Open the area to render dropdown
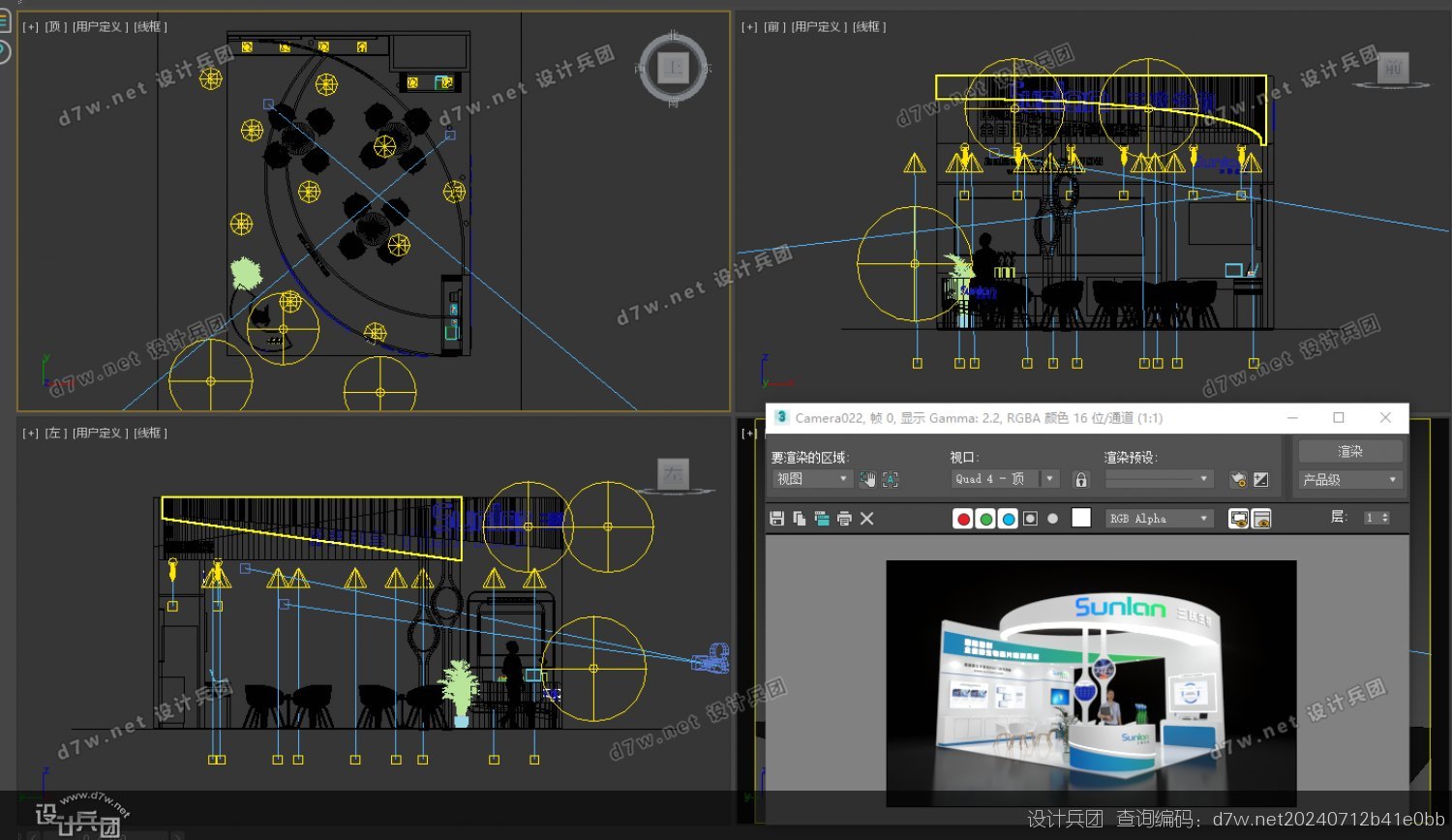 811,479
